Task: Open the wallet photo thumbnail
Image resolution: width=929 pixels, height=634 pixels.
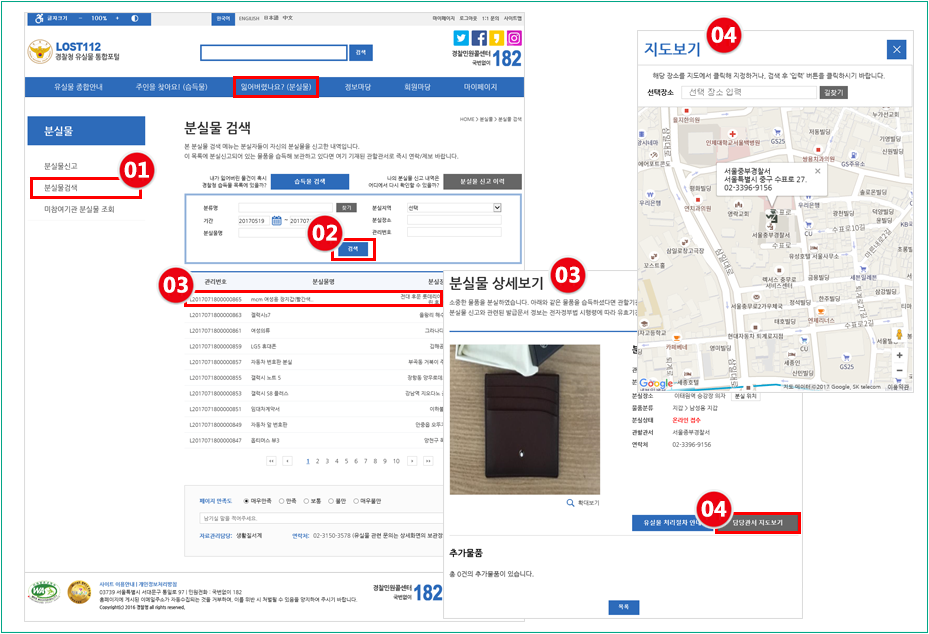Action: pos(525,420)
